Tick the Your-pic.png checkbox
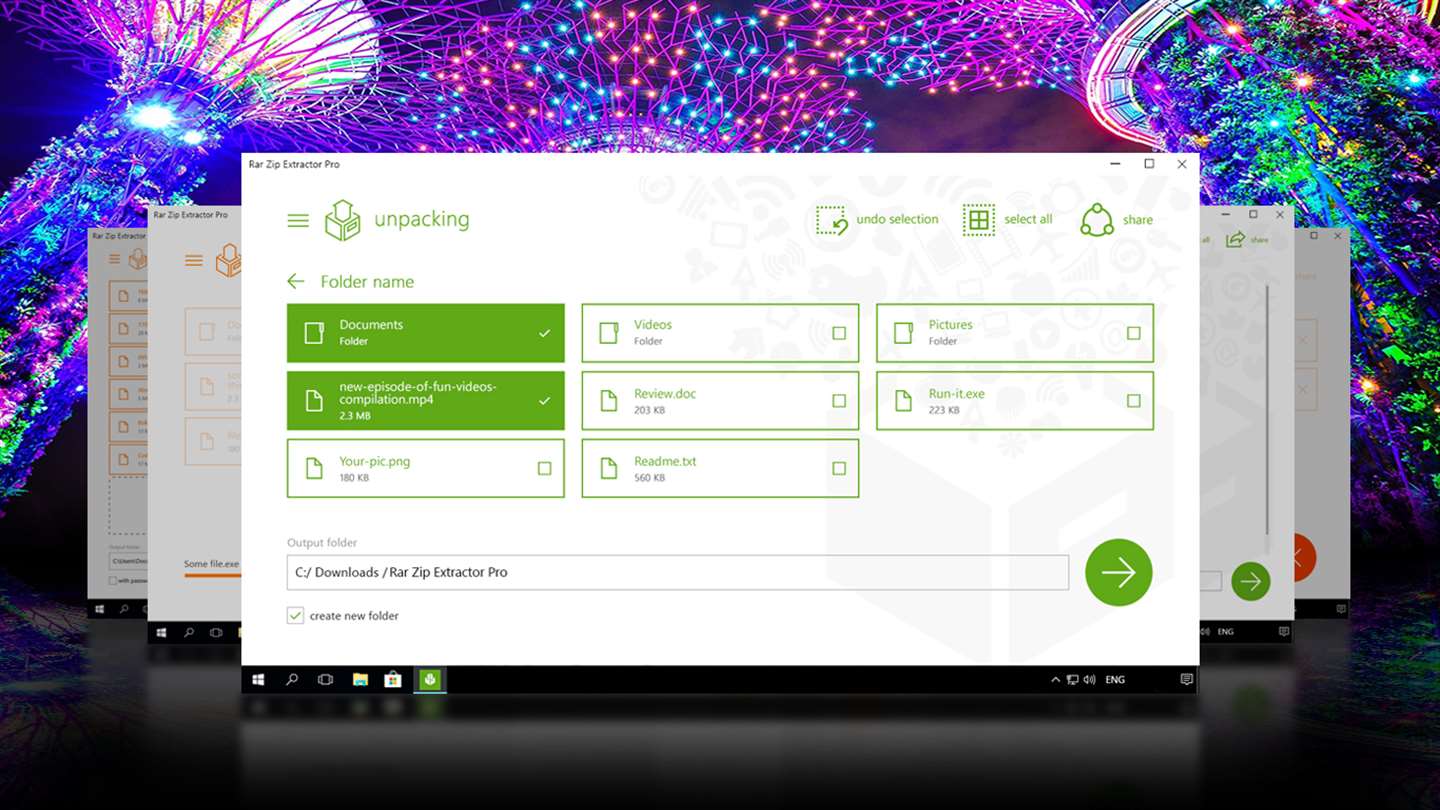Viewport: 1440px width, 810px height. coord(544,468)
